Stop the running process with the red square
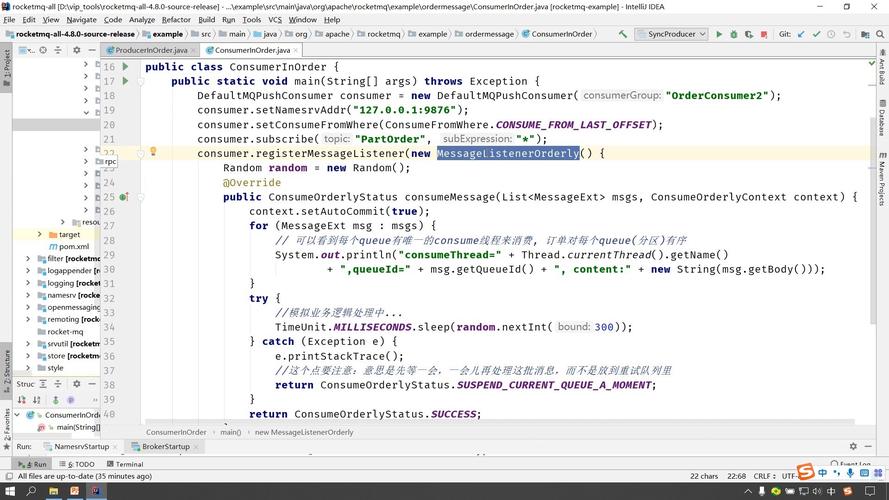Image resolution: width=889 pixels, height=500 pixels. (764, 34)
